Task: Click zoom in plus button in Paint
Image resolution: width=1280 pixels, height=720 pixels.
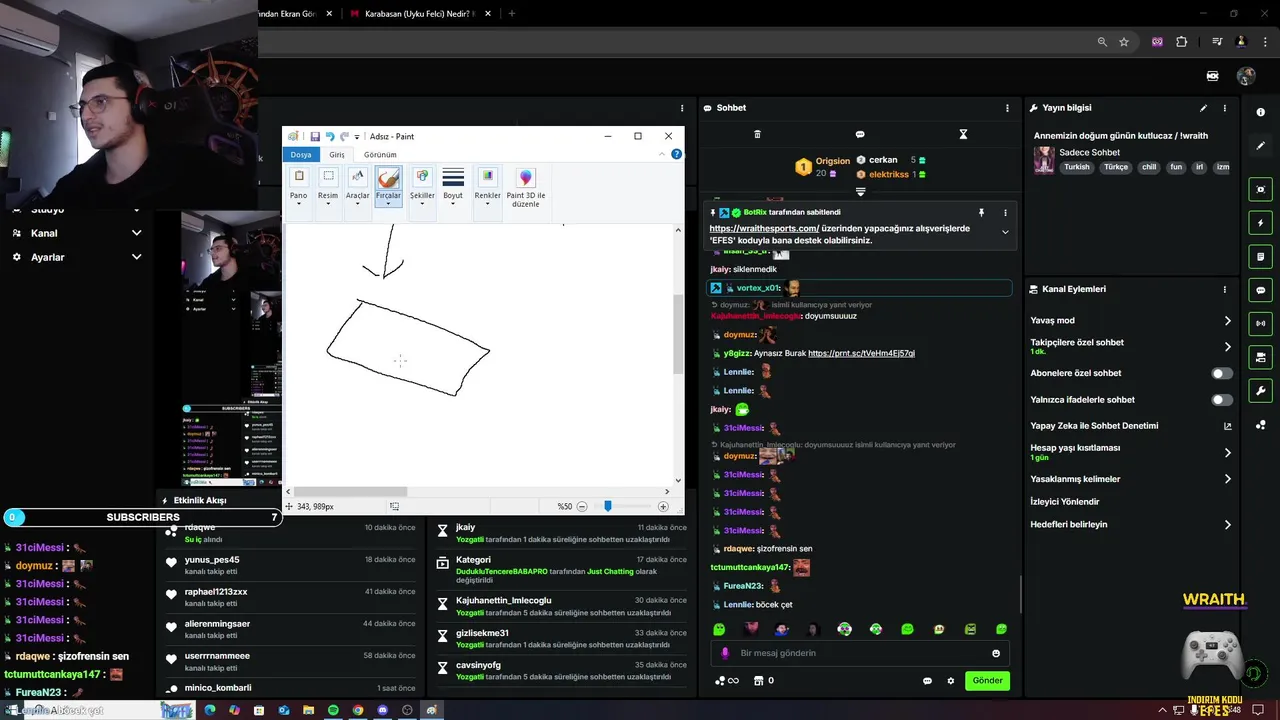Action: pos(663,507)
